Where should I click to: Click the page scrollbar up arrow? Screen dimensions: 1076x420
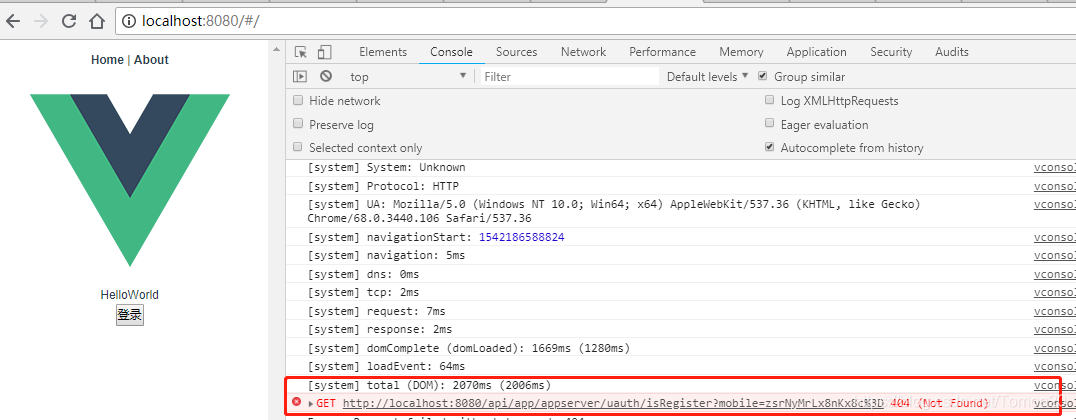[277, 50]
